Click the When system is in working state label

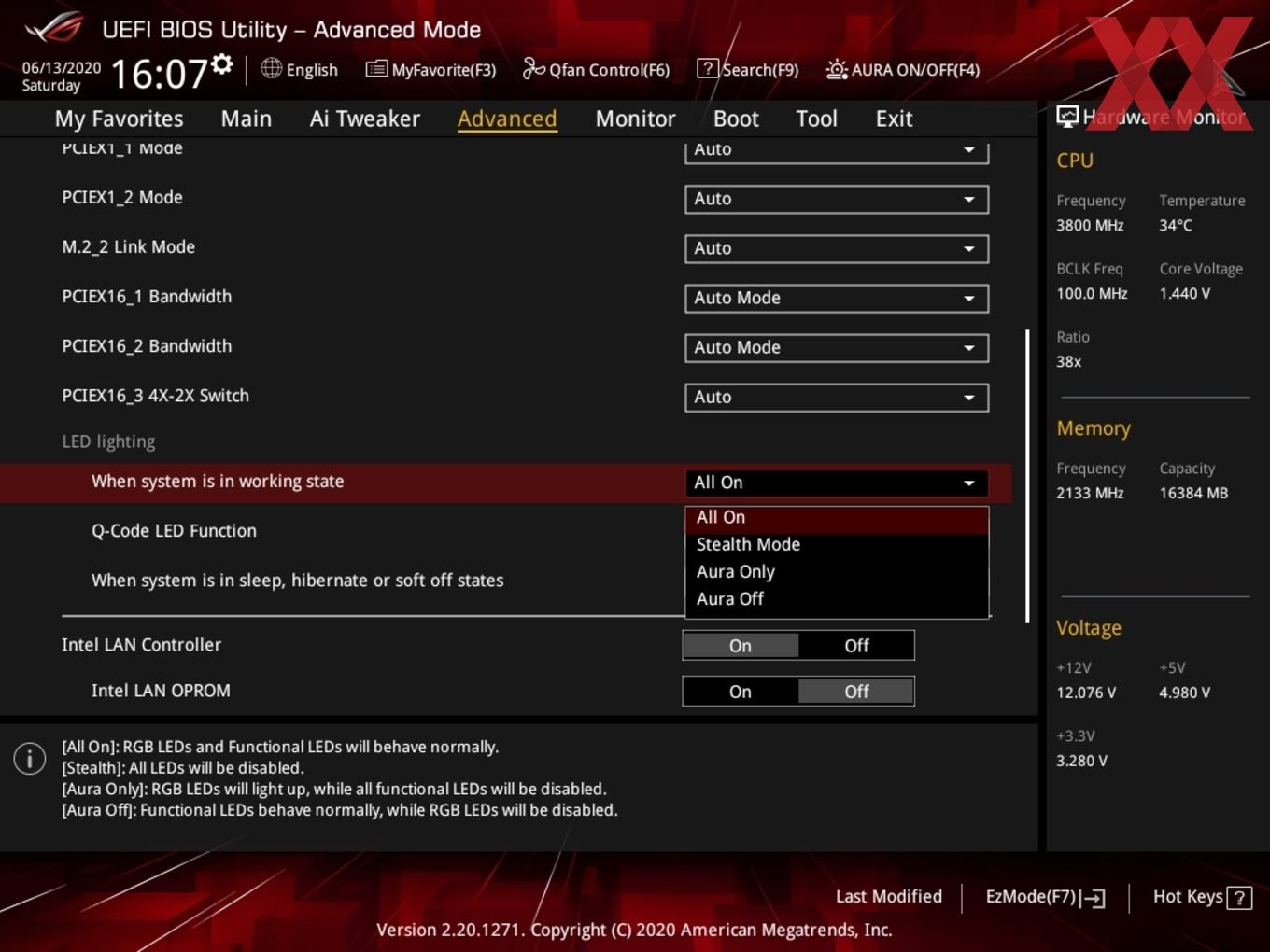(218, 482)
